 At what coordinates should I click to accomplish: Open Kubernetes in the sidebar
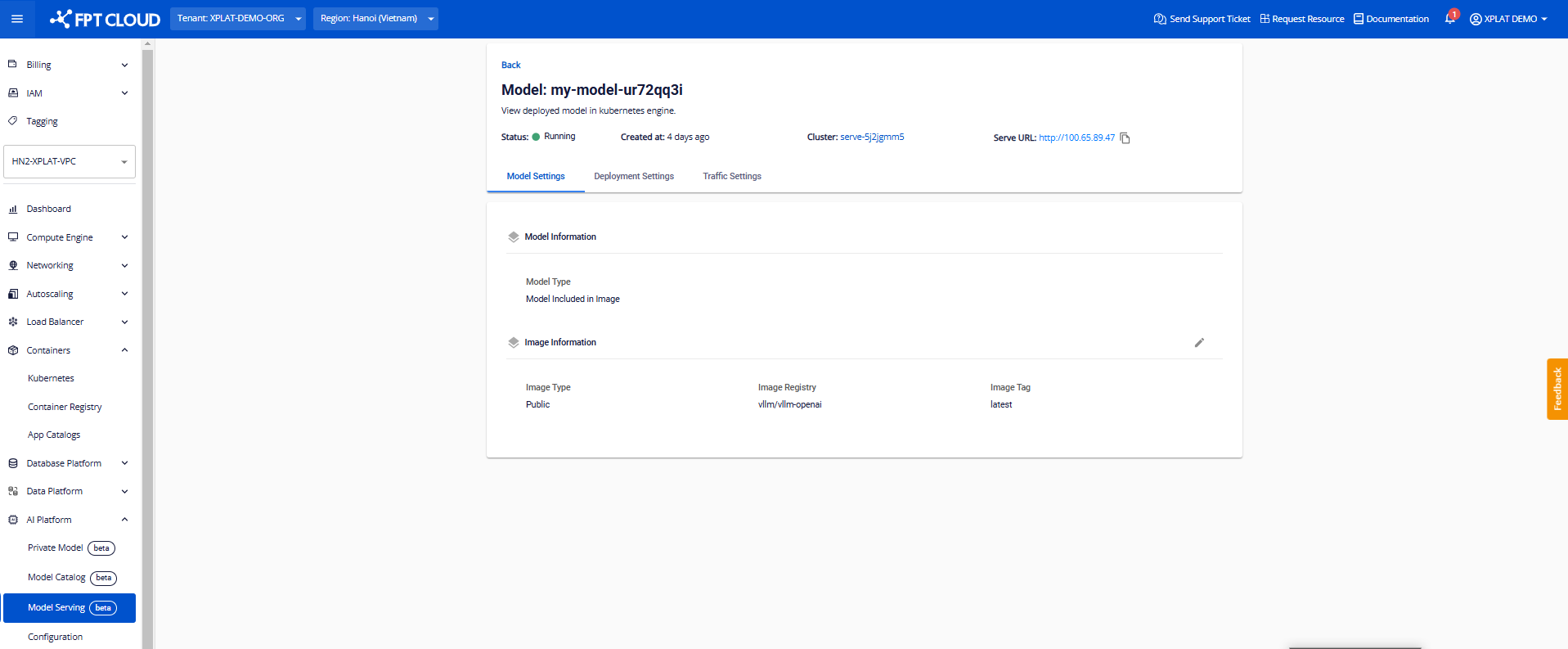click(51, 378)
